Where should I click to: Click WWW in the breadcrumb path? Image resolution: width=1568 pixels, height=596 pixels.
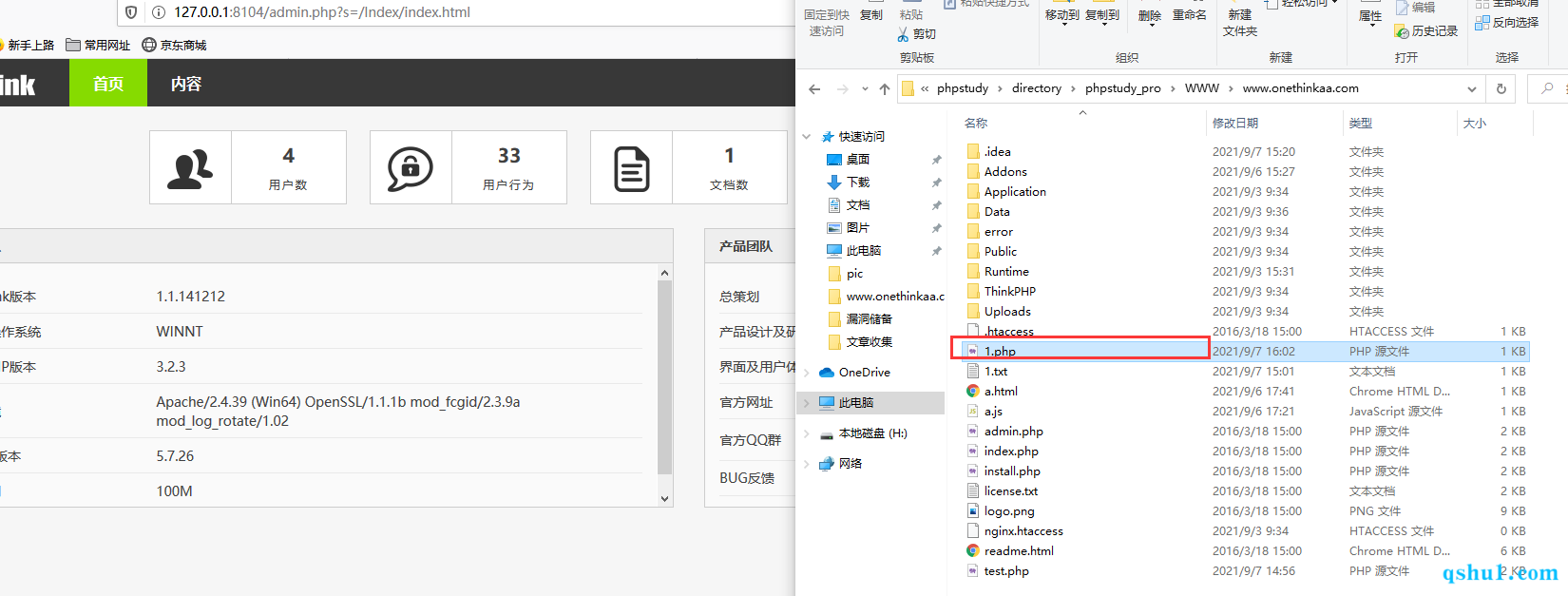(x=1202, y=88)
